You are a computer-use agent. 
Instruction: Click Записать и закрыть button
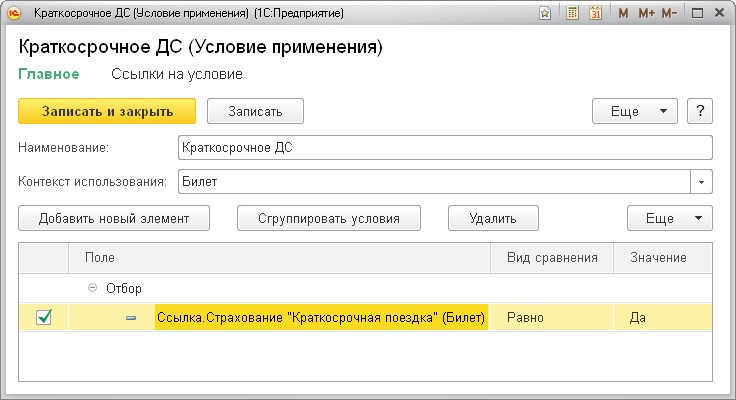107,110
